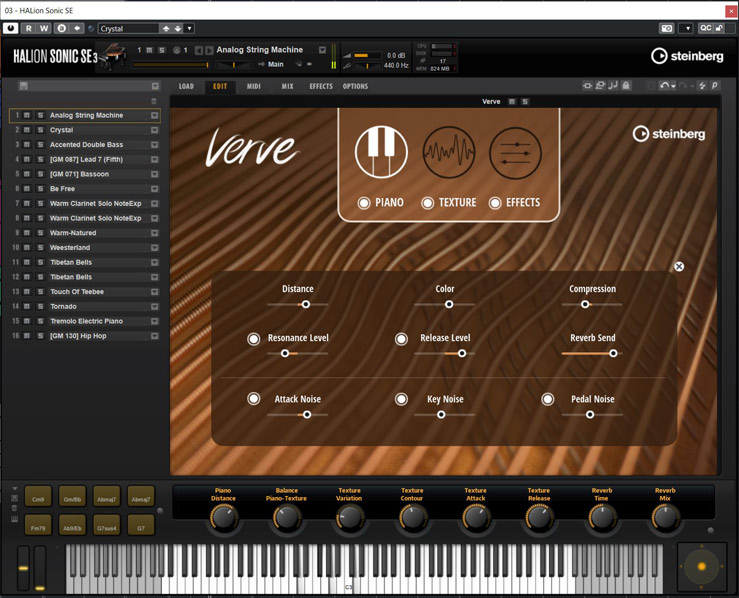Viewport: 739px width, 598px height.
Task: Adjust the Distance slider handle
Action: click(306, 304)
